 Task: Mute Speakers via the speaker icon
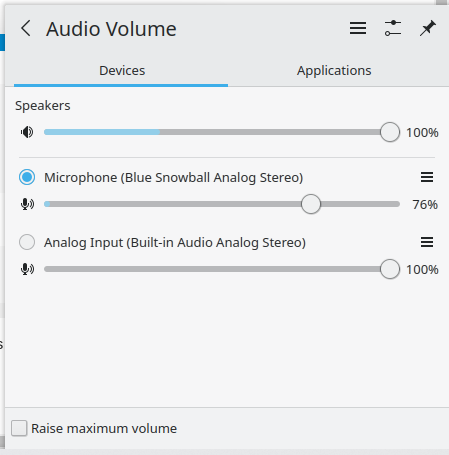click(27, 132)
